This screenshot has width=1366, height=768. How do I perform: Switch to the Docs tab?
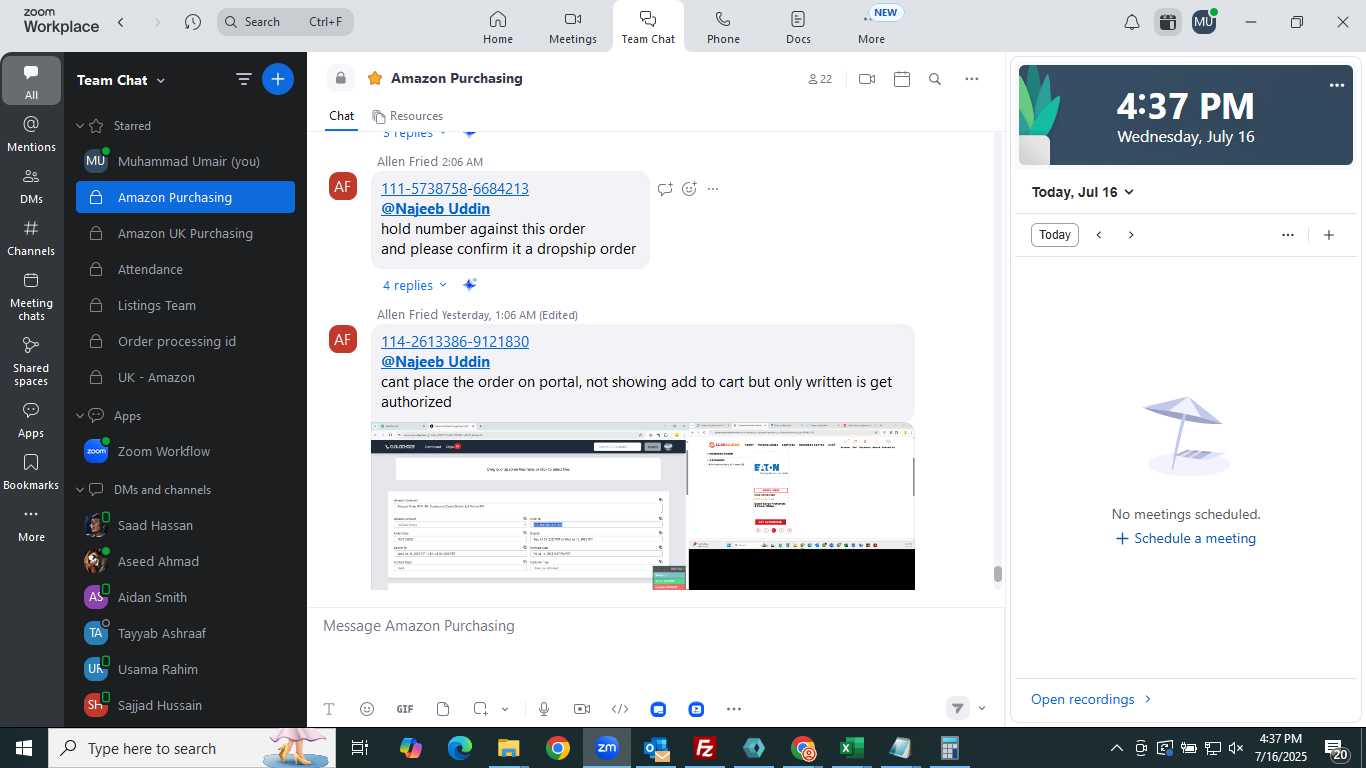point(798,28)
